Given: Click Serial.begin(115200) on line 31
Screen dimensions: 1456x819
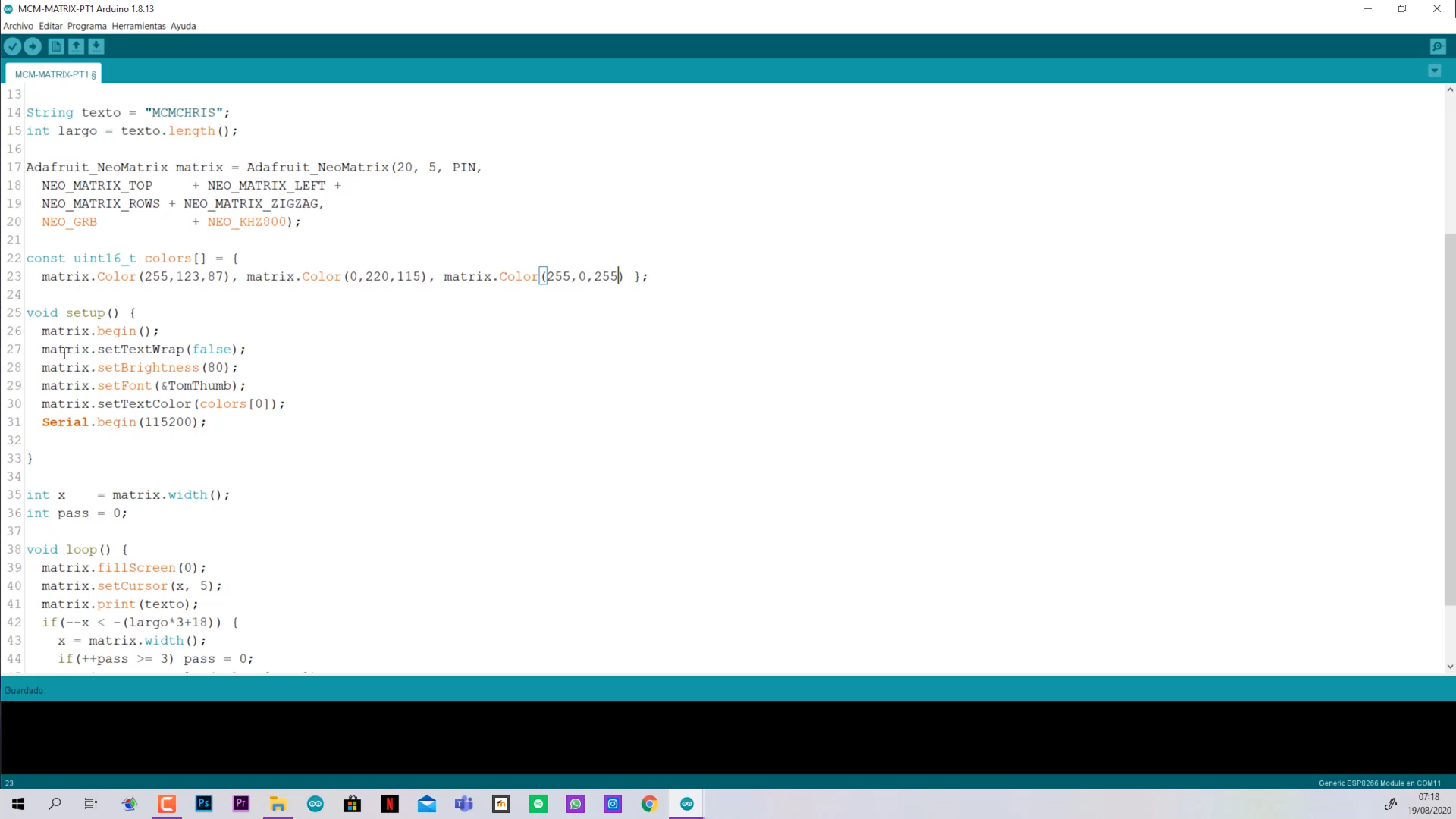Looking at the screenshot, I should pos(121,422).
